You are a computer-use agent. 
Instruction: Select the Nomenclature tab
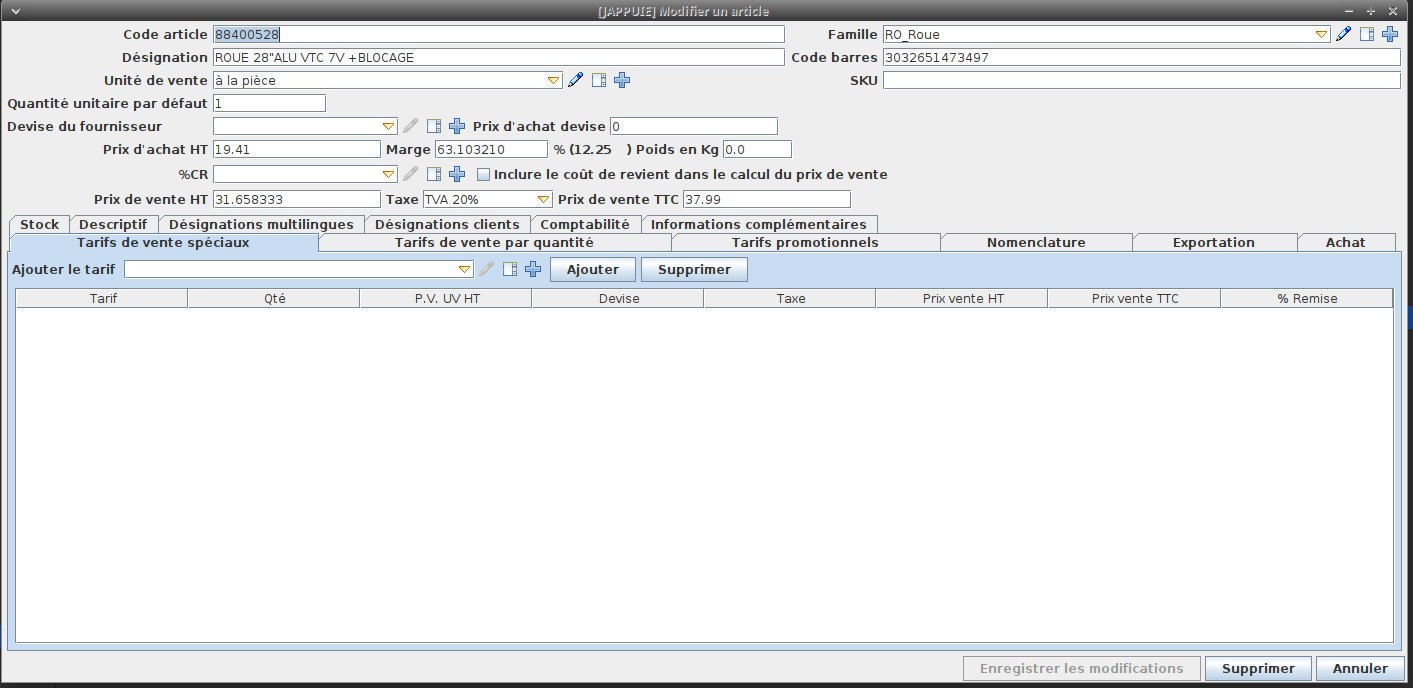(1036, 243)
